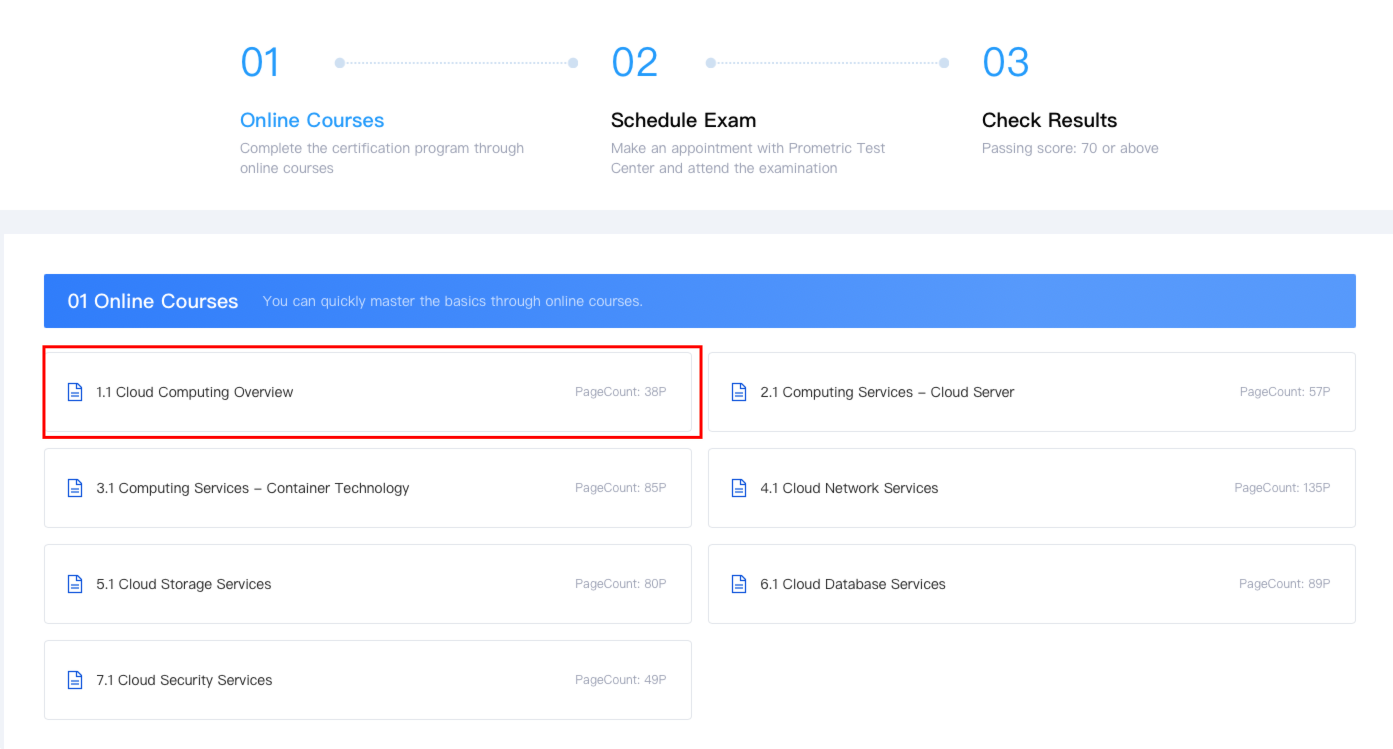This screenshot has width=1393, height=749.
Task: Go to the Check Results step
Action: click(1049, 120)
